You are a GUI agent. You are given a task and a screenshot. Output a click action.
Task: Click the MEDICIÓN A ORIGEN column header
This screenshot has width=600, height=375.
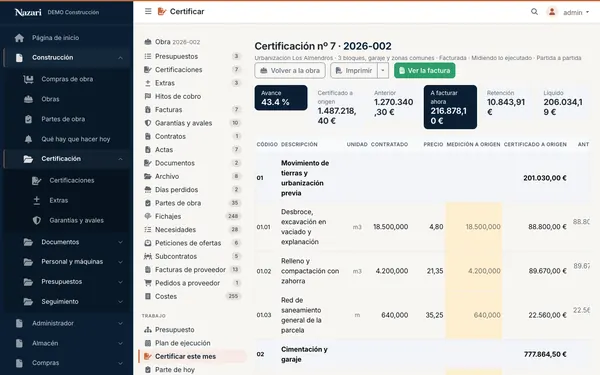tap(473, 144)
